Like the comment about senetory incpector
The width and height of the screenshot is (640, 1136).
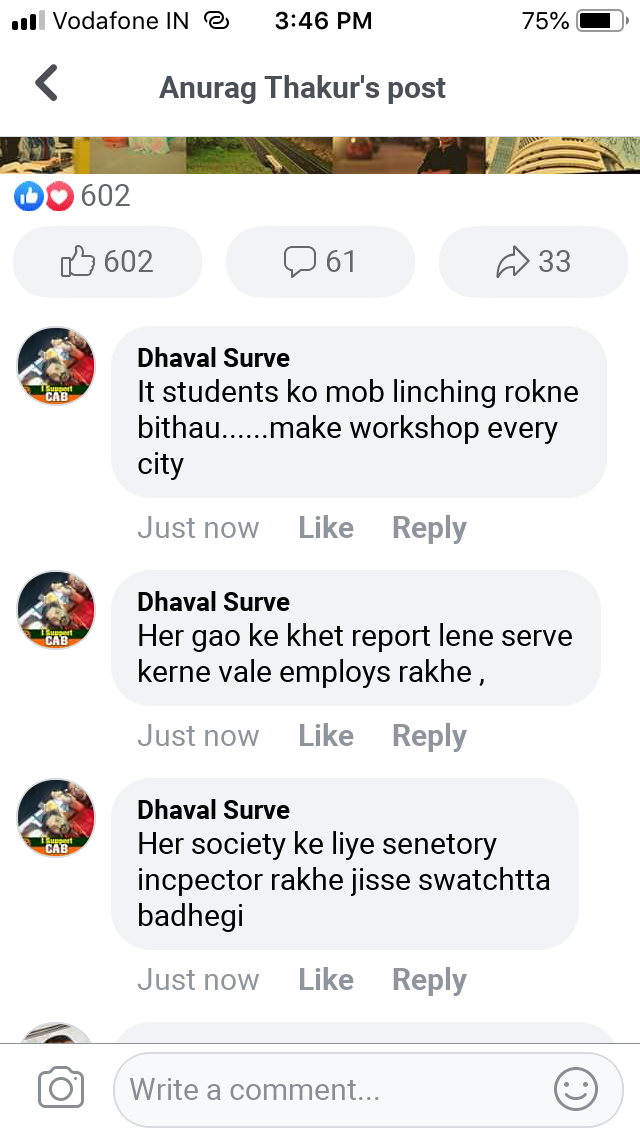(326, 980)
